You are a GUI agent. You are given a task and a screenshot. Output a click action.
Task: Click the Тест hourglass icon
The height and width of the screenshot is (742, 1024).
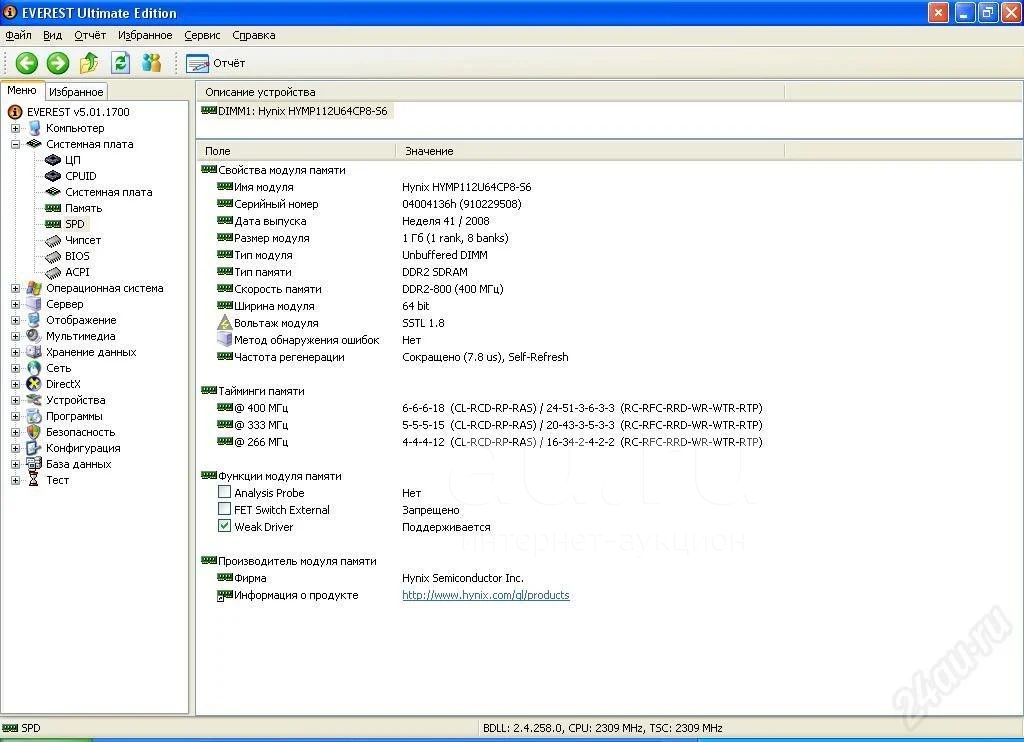point(34,480)
